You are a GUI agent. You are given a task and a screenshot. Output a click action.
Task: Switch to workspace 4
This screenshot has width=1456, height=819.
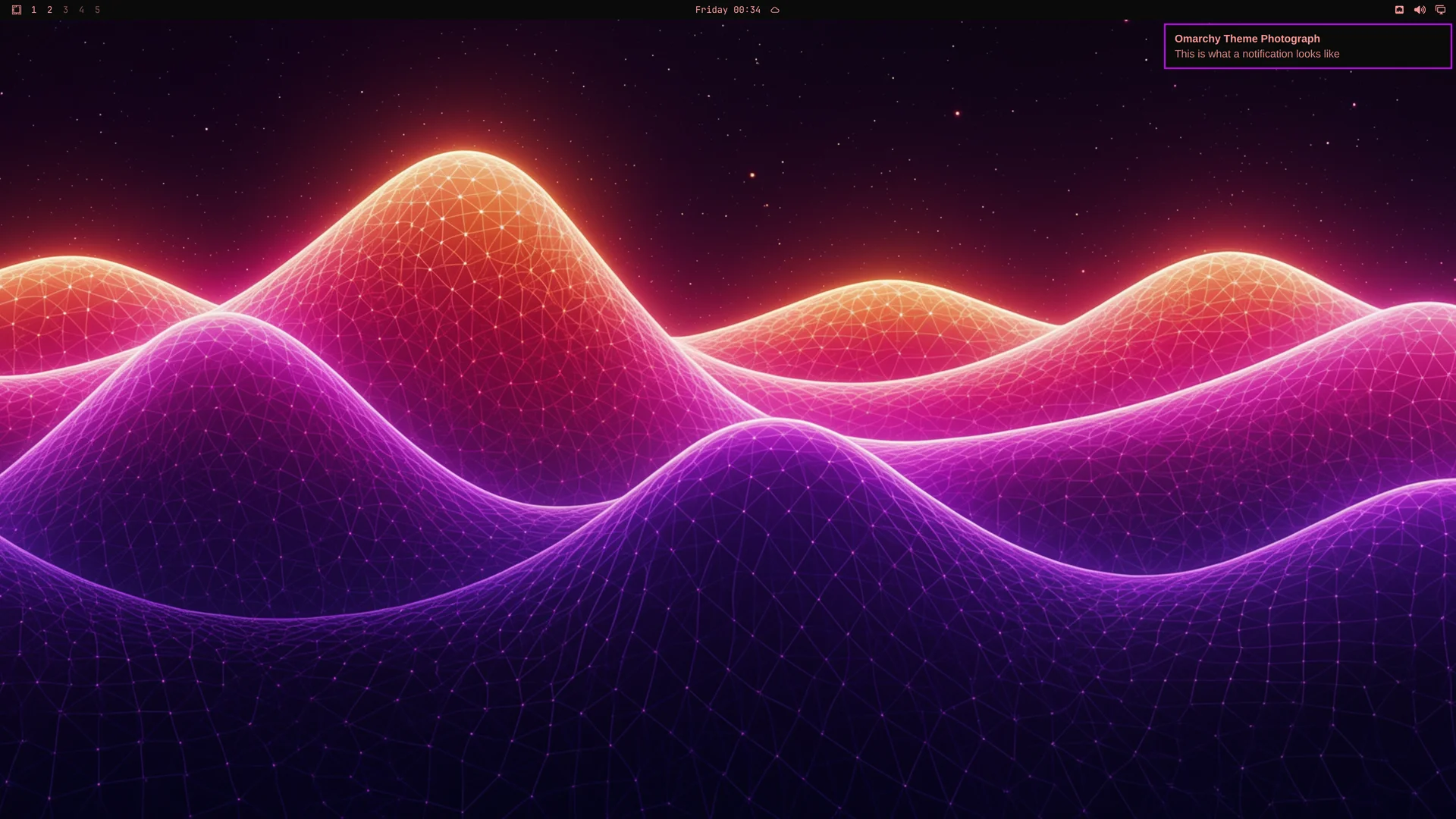81,10
